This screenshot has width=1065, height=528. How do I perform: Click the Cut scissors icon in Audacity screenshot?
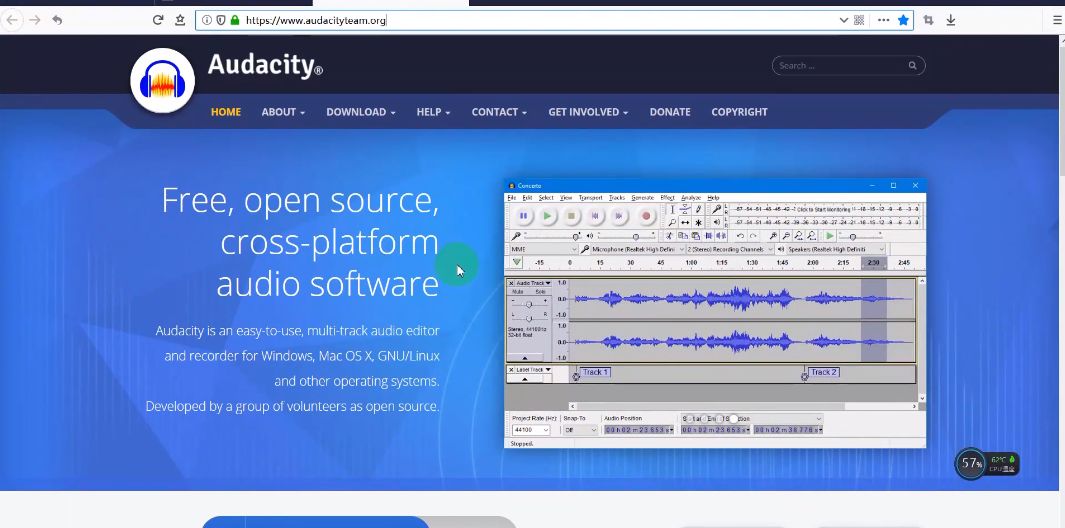click(x=668, y=236)
